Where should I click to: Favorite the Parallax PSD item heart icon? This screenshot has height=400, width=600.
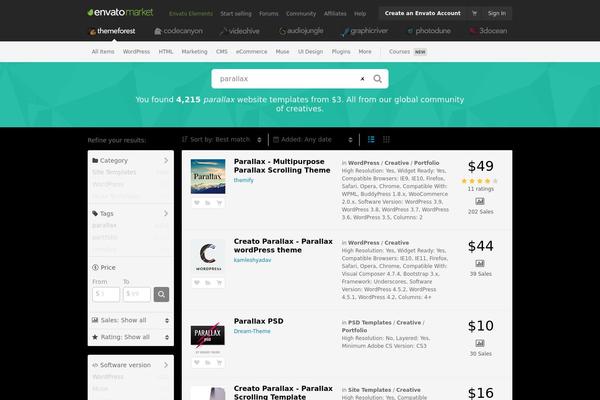(x=197, y=362)
